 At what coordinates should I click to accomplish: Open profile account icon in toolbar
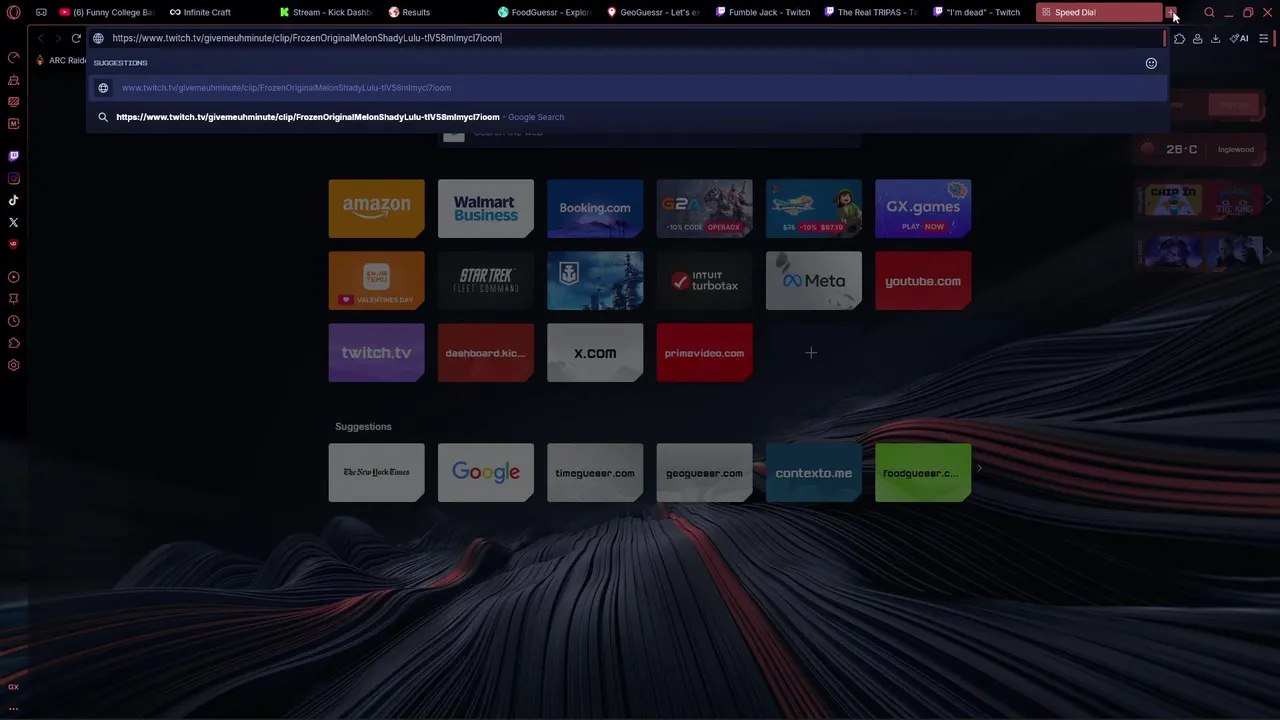(1197, 38)
